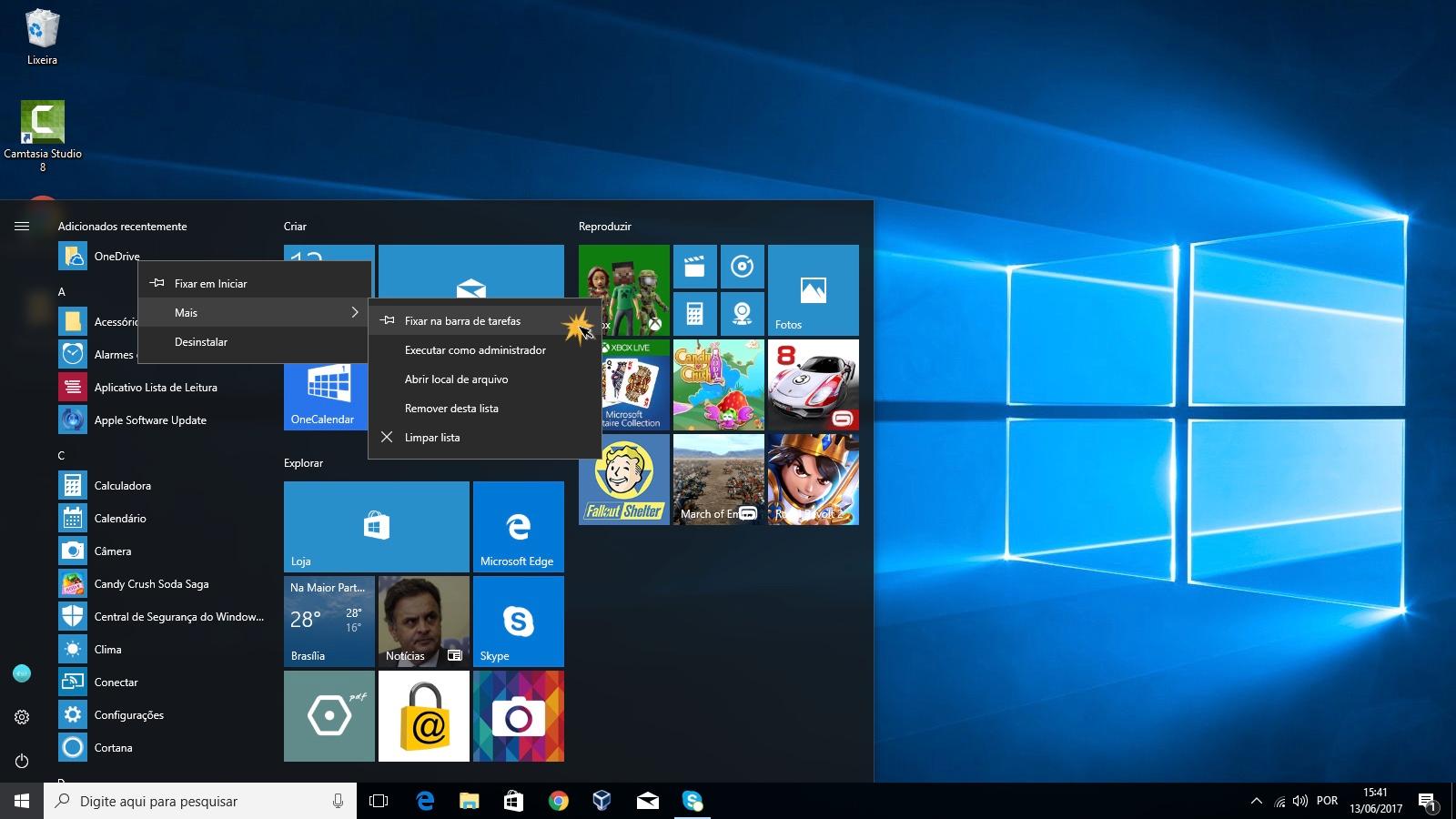Click the Power icon in Start menu
The height and width of the screenshot is (819, 1456).
pyautogui.click(x=22, y=761)
